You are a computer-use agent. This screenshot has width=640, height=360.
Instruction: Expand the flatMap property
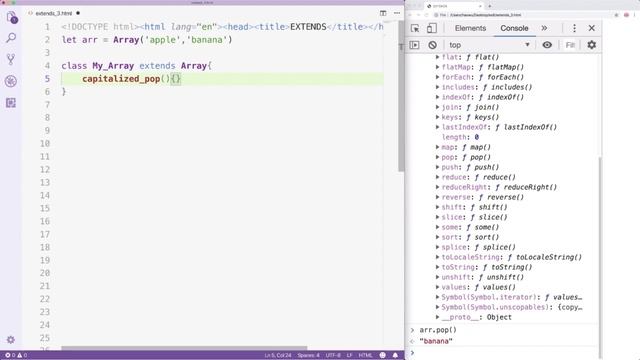point(438,67)
